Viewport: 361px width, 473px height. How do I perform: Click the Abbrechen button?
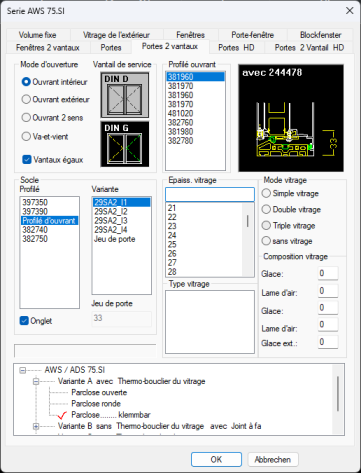(273, 460)
